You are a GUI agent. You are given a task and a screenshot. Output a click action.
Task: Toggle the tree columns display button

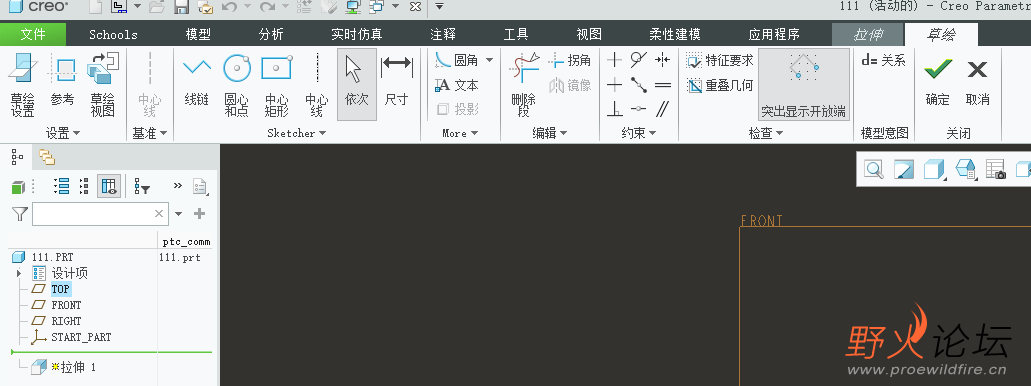pos(108,187)
